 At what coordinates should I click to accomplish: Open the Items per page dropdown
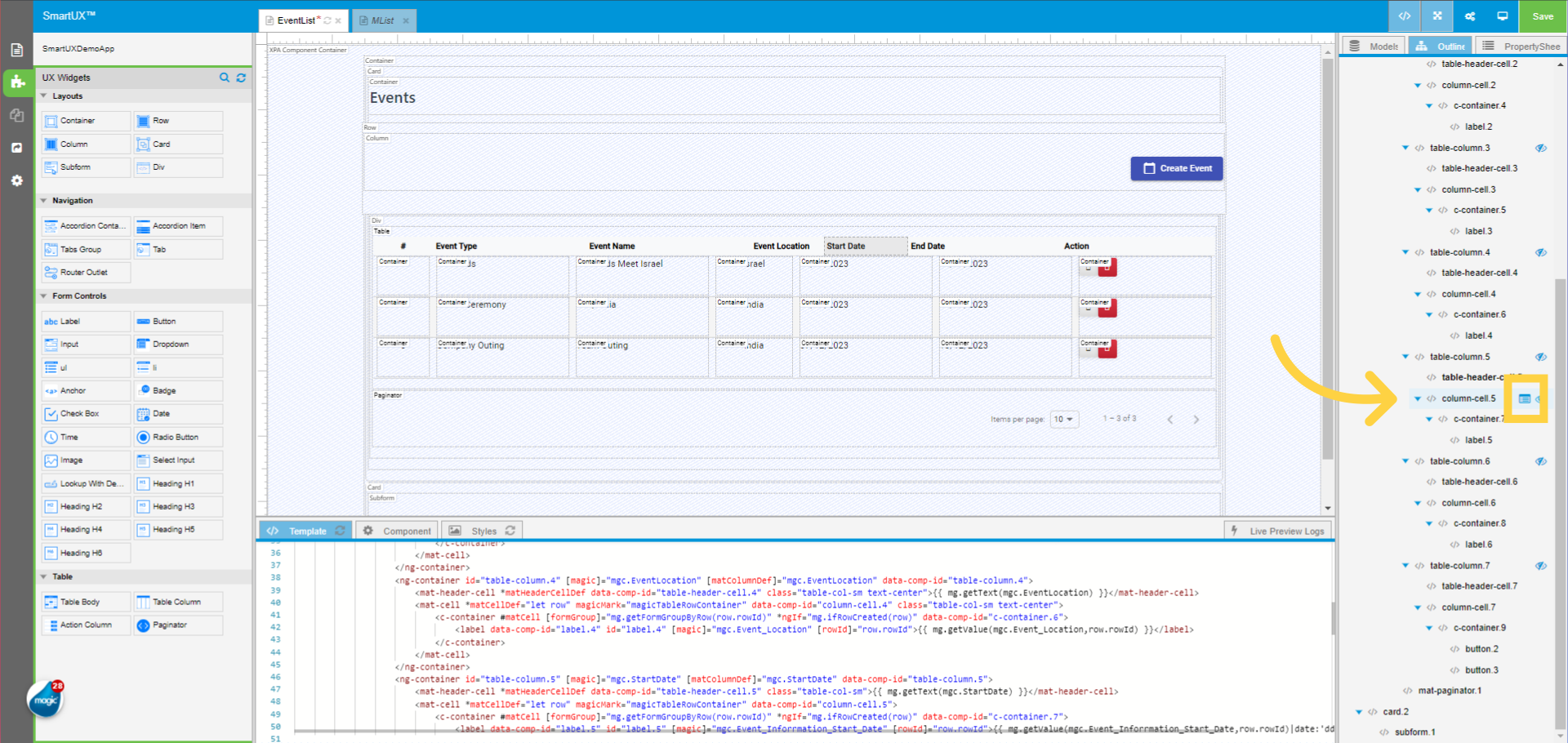(x=1064, y=419)
